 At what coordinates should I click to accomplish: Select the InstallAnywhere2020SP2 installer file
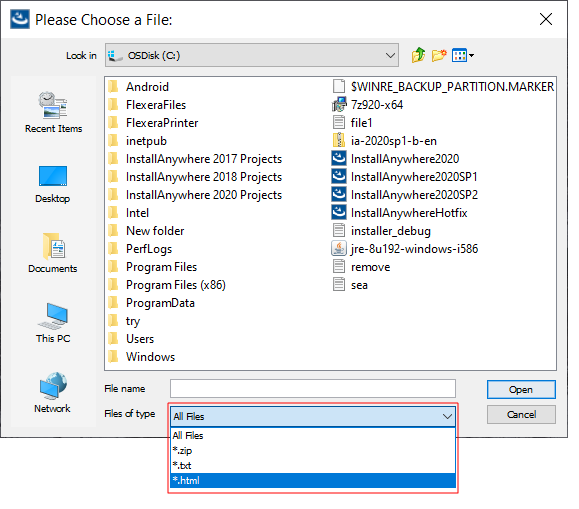(405, 195)
